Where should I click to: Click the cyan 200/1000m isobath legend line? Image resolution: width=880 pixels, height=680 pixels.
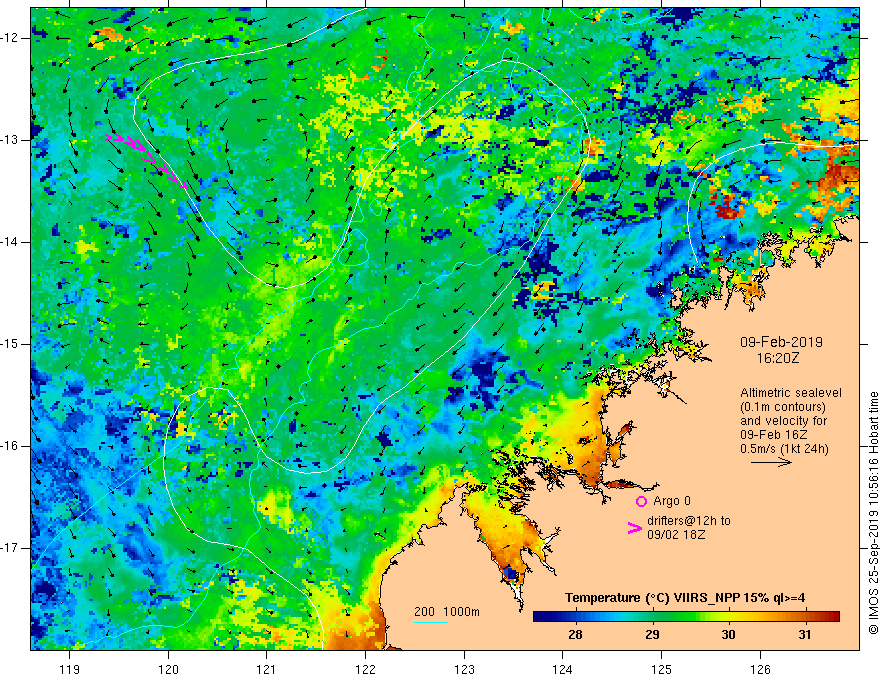pyautogui.click(x=430, y=622)
